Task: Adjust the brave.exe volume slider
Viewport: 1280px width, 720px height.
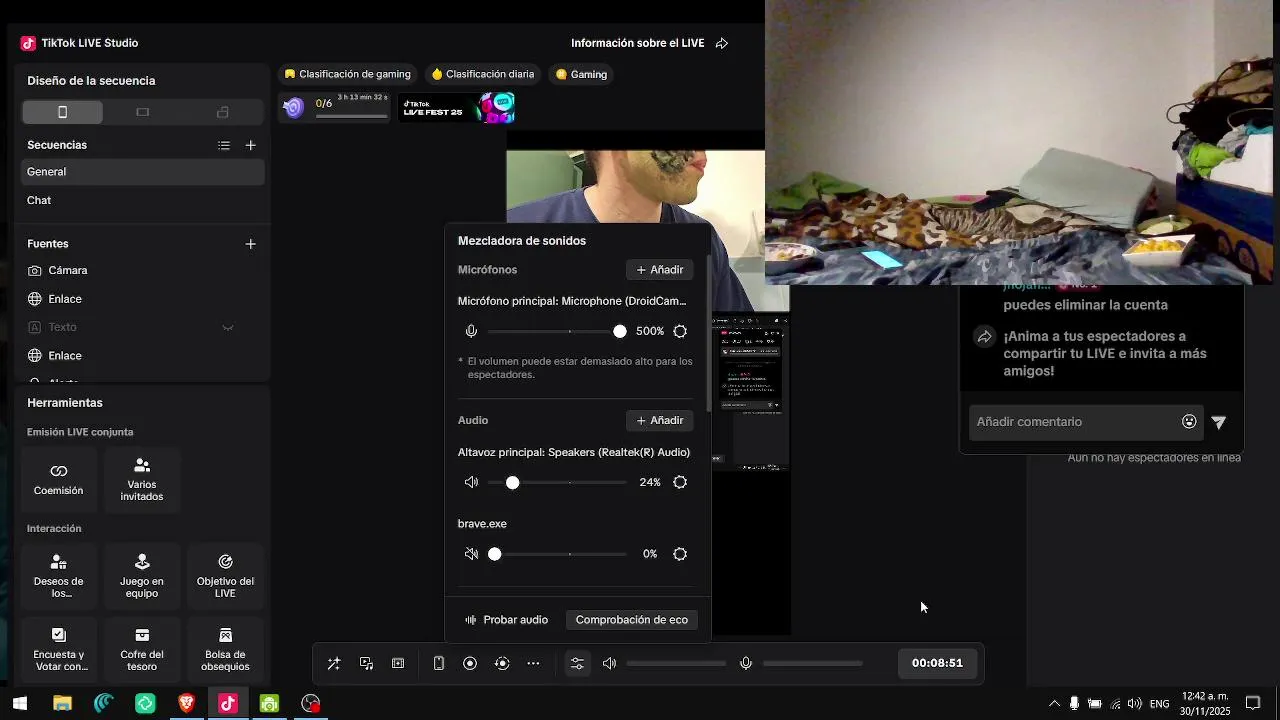Action: tap(557, 554)
